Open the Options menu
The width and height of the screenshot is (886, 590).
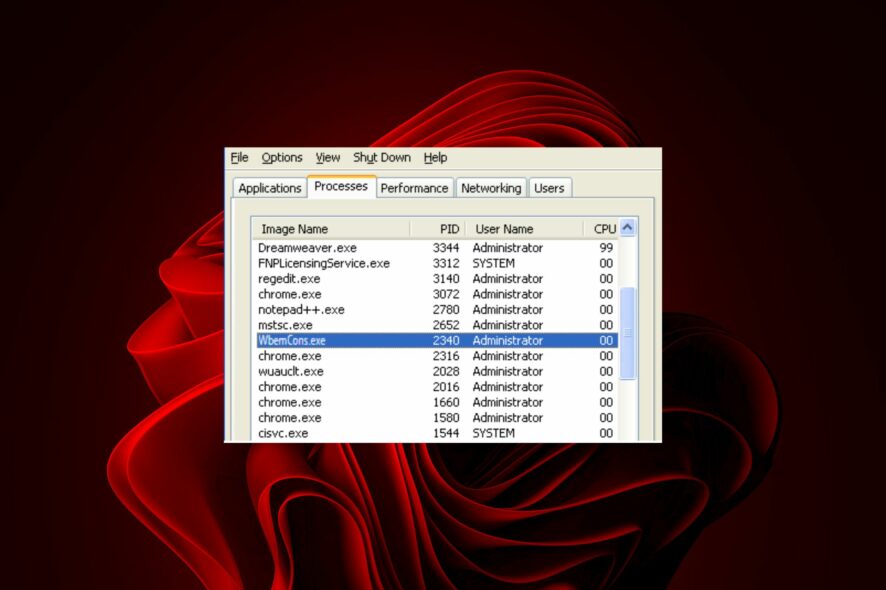(x=281, y=158)
